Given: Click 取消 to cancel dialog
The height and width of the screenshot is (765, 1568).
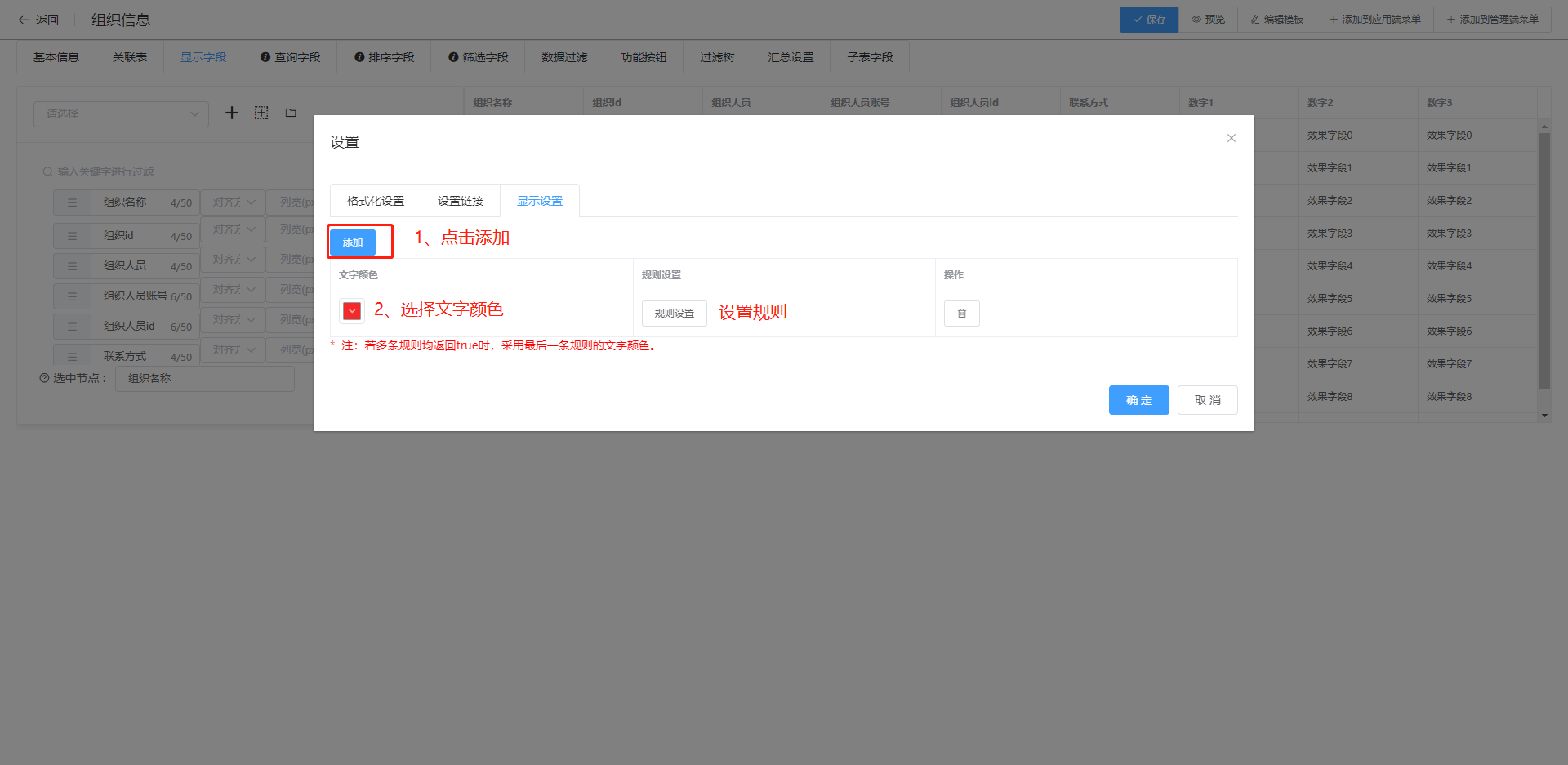Looking at the screenshot, I should (1207, 400).
